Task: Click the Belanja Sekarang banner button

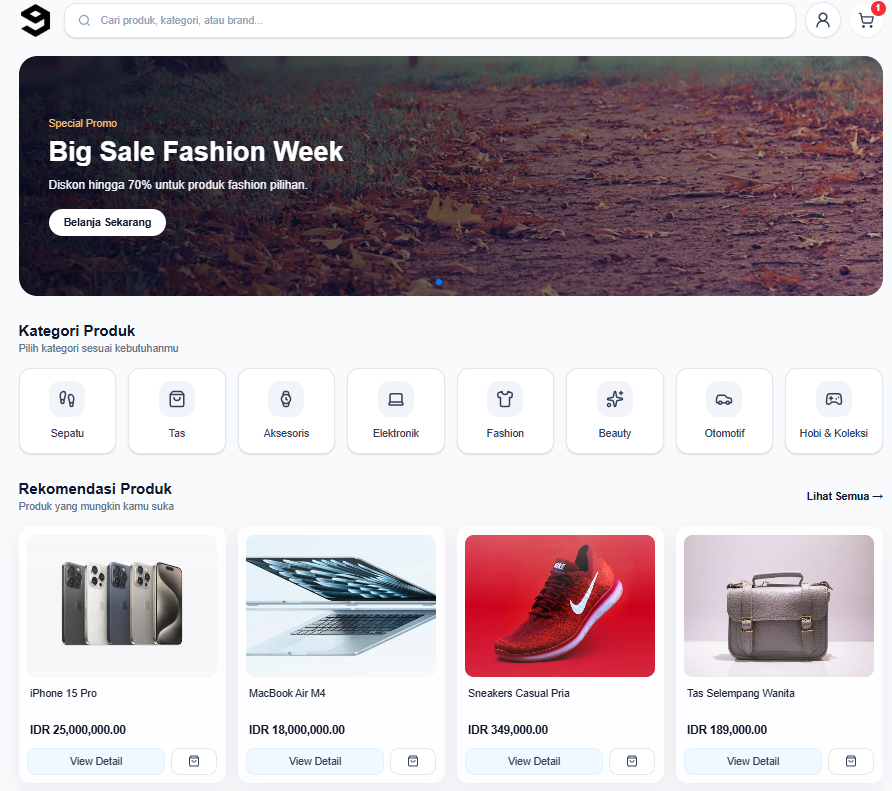Action: (x=108, y=223)
